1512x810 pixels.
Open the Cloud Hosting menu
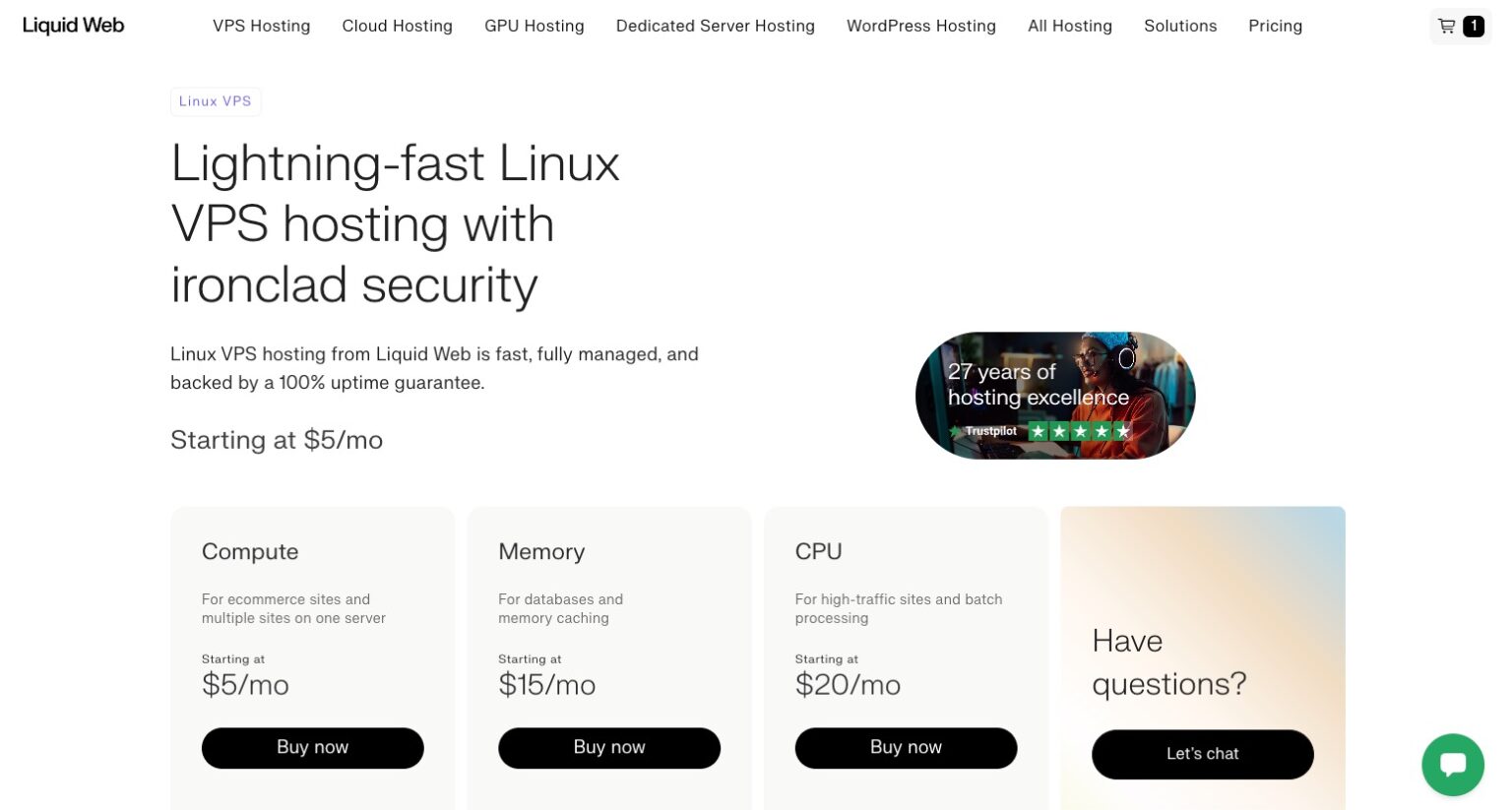397,27
